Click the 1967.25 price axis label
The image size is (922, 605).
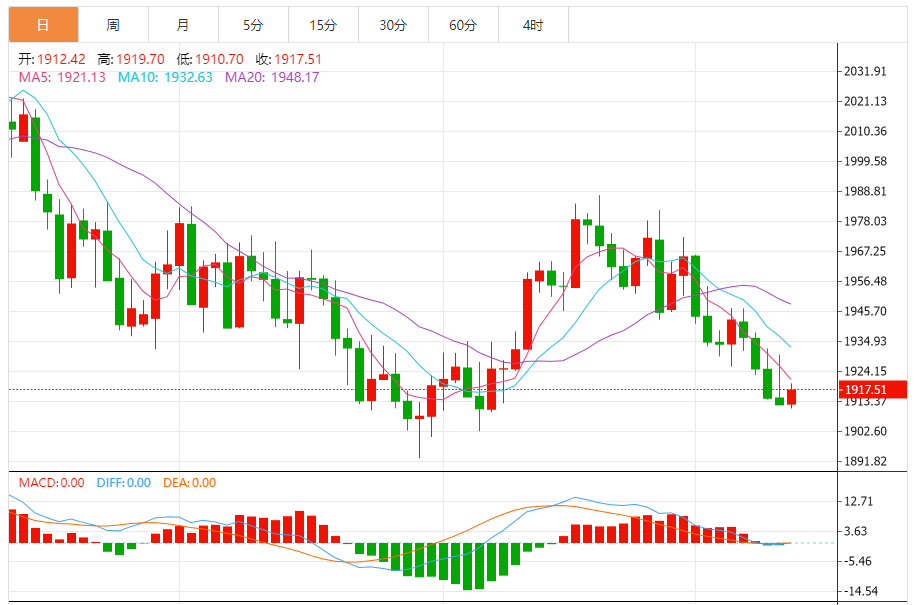[x=865, y=251]
